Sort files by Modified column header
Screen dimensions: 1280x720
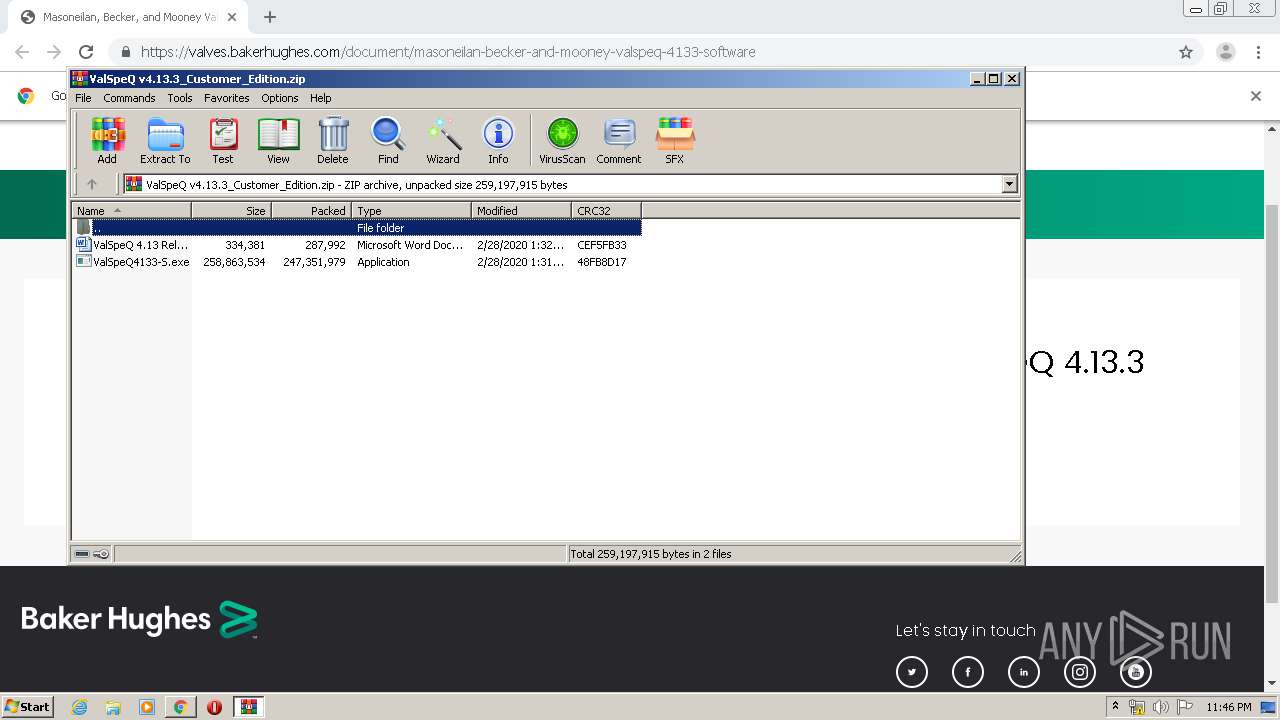[521, 210]
